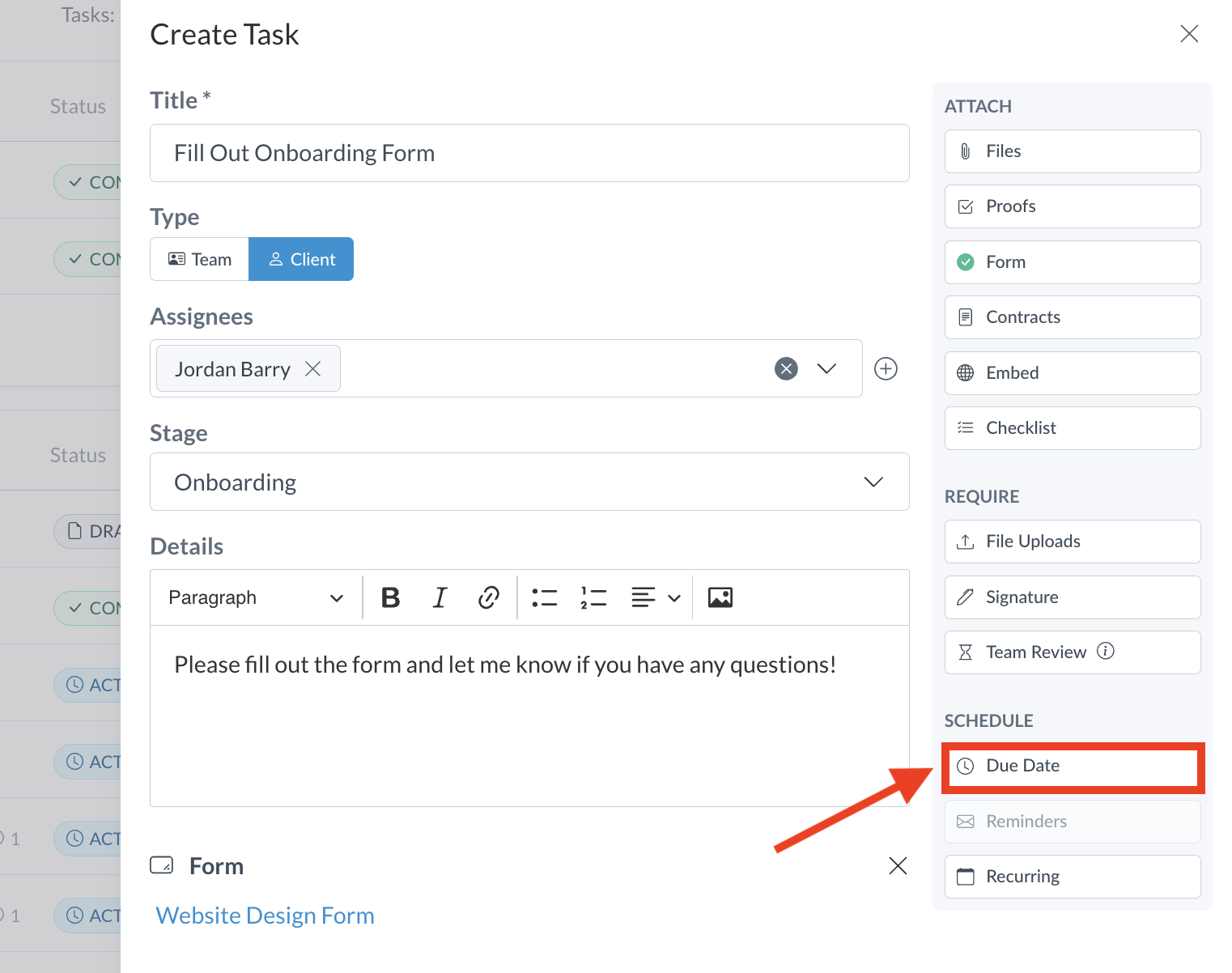Click the Title input field
1232x973 pixels.
(x=529, y=153)
